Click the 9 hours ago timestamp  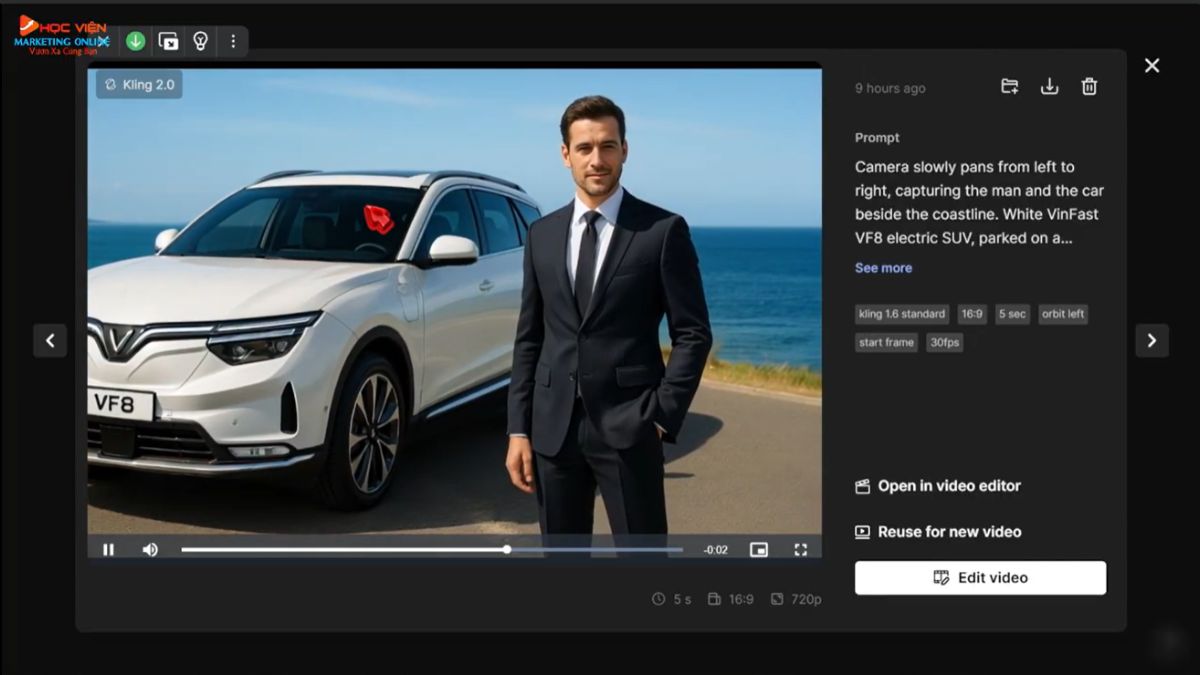click(890, 88)
